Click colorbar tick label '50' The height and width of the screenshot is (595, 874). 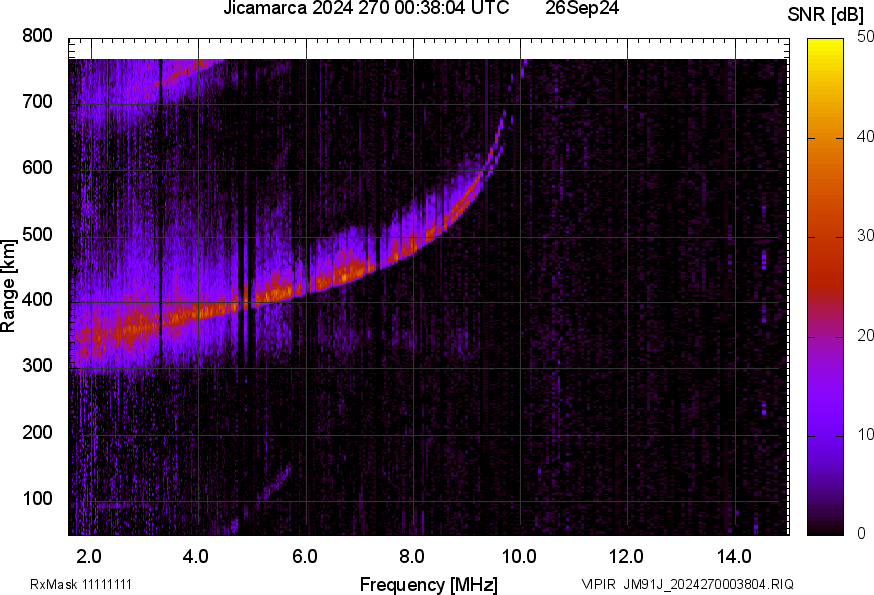[x=865, y=37]
